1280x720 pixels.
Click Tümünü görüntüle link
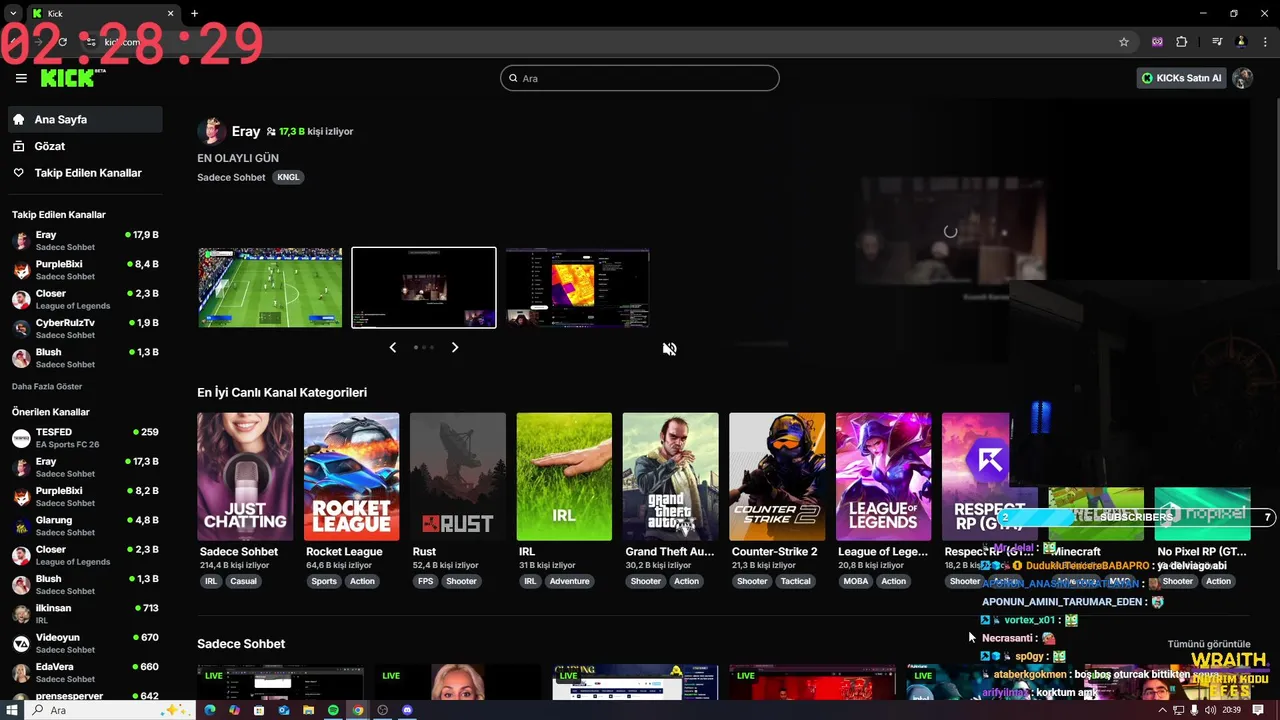coord(1209,644)
